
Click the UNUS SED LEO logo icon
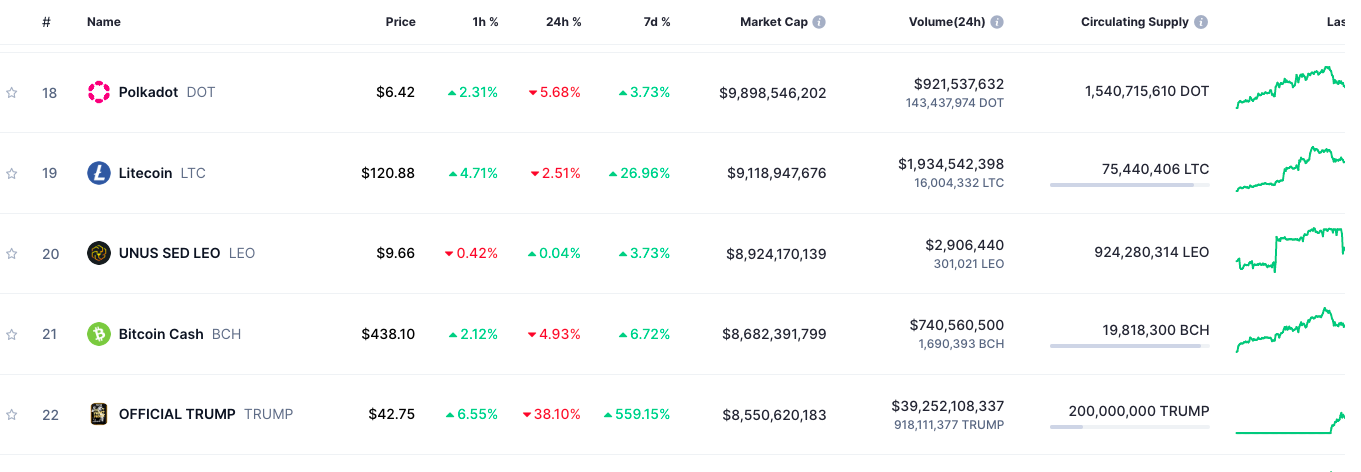point(99,253)
